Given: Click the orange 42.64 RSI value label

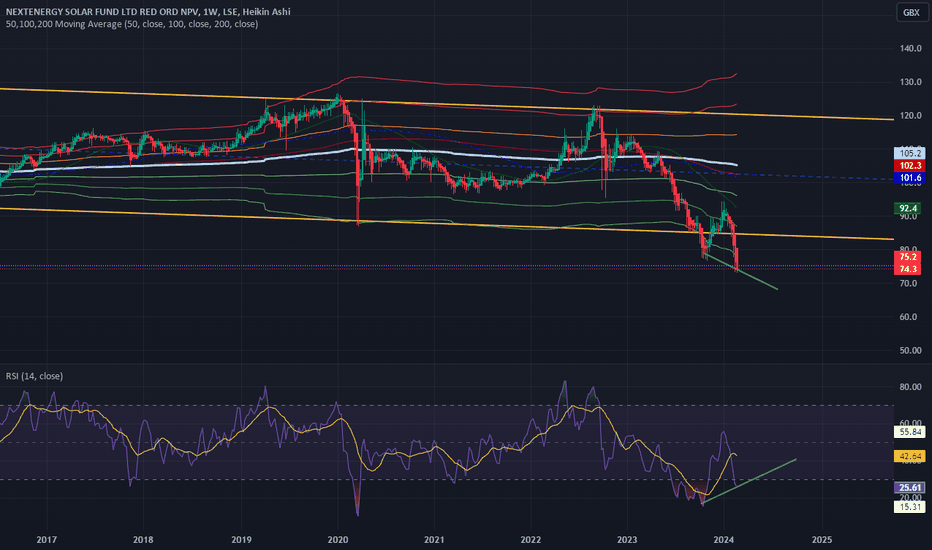Looking at the screenshot, I should (909, 456).
